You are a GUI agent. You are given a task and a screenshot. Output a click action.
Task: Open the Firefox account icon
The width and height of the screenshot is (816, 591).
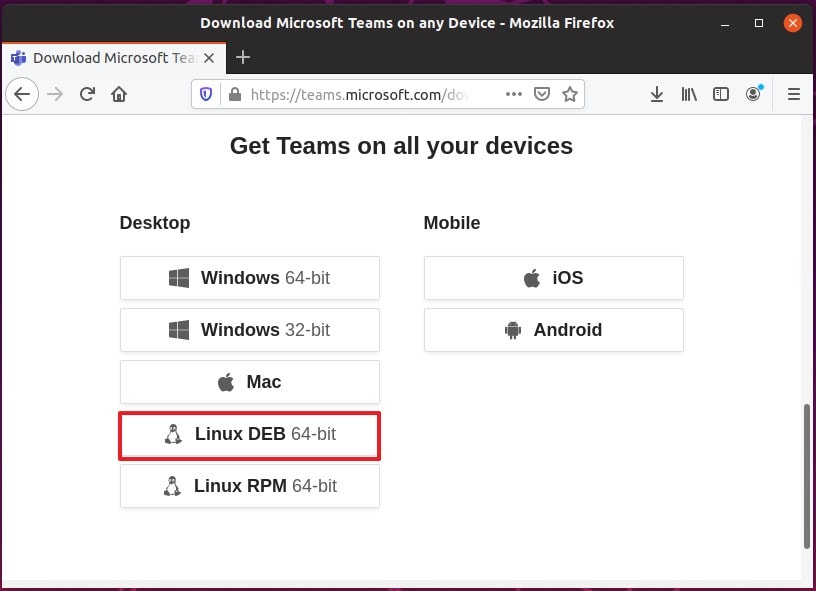pos(753,94)
